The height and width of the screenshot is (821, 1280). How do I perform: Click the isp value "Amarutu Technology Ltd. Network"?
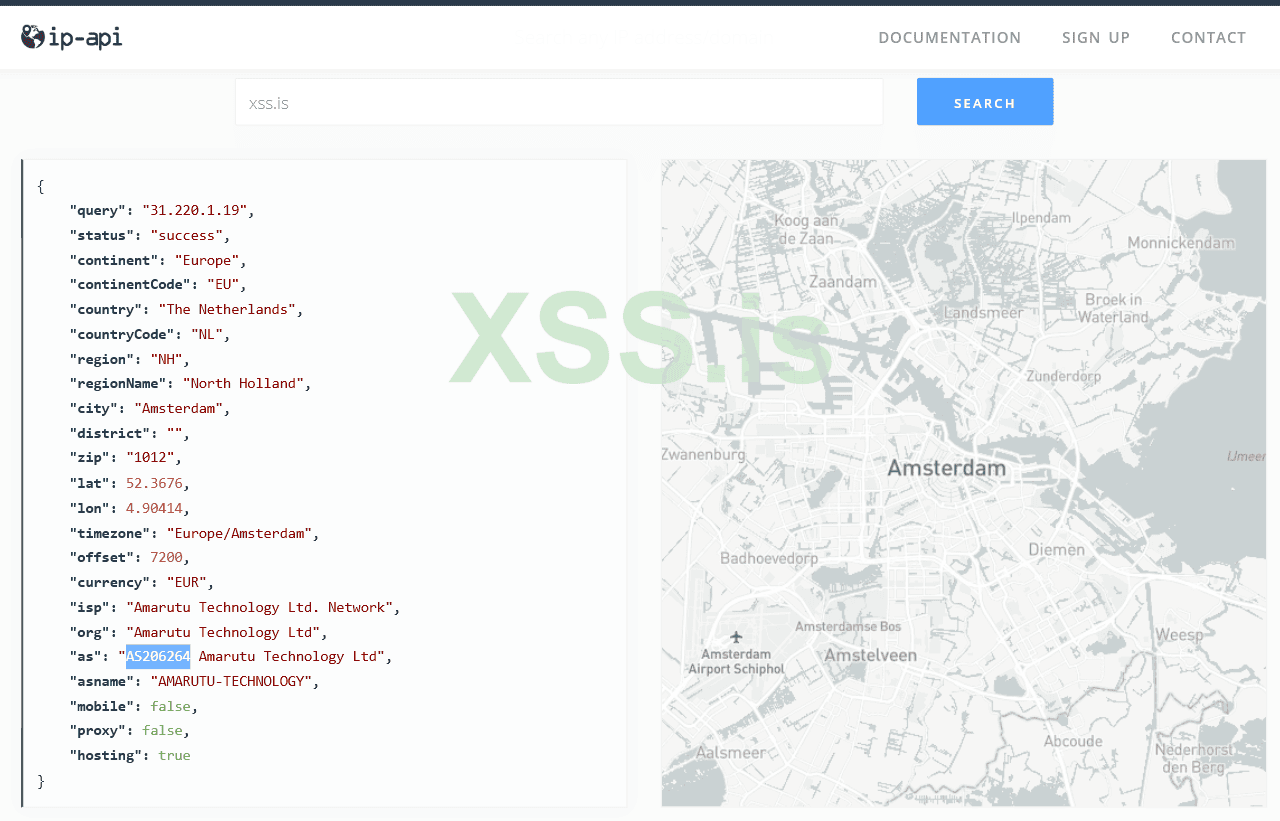coord(260,607)
